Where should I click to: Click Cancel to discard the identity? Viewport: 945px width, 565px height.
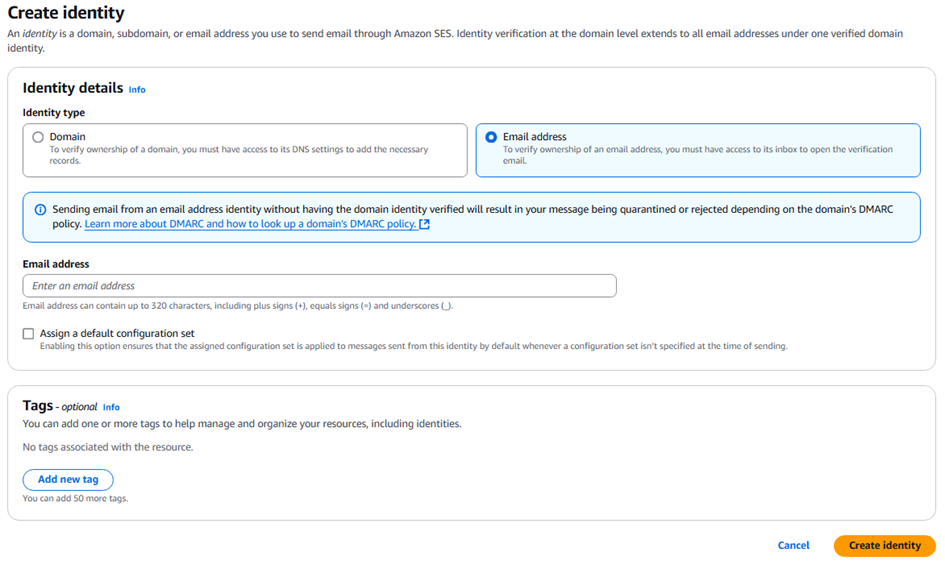793,545
